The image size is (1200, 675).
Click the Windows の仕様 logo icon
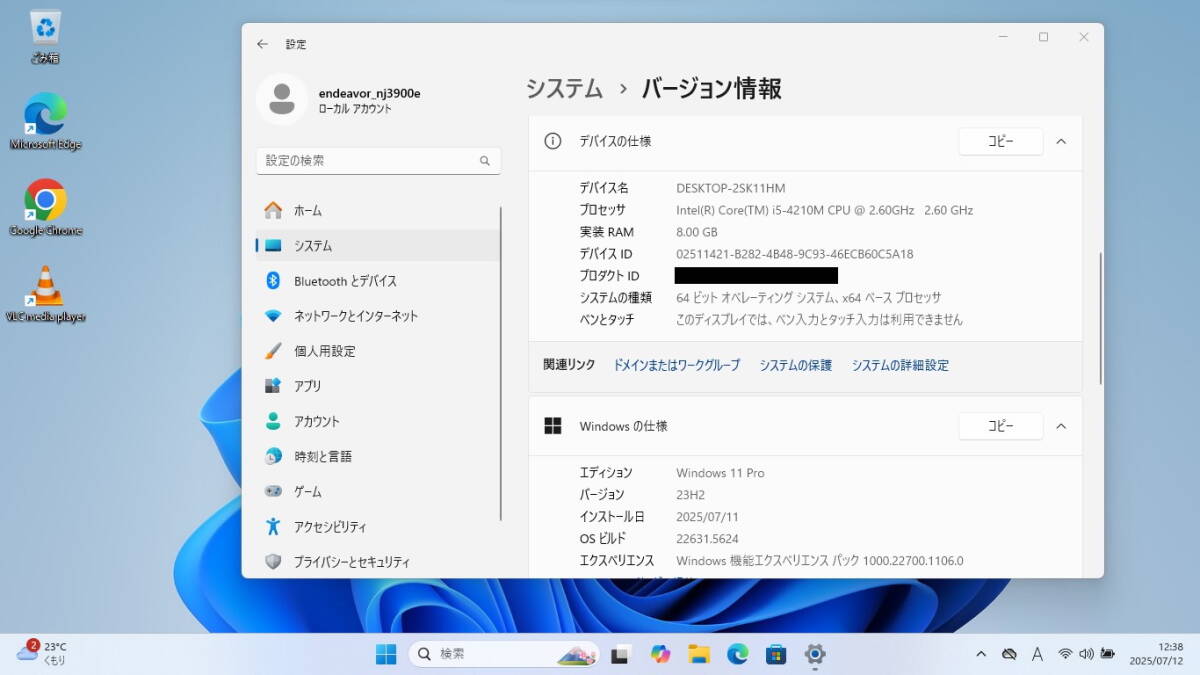[553, 426]
